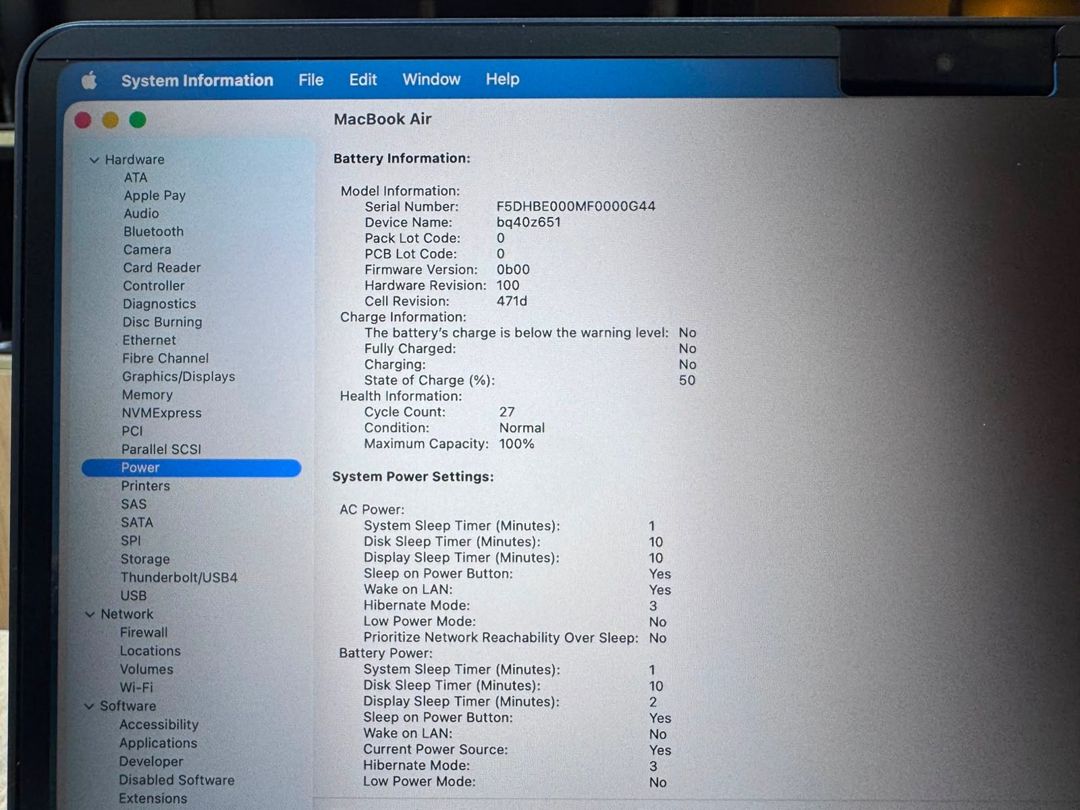Click the Network category label
This screenshot has height=810, width=1080.
pos(127,614)
